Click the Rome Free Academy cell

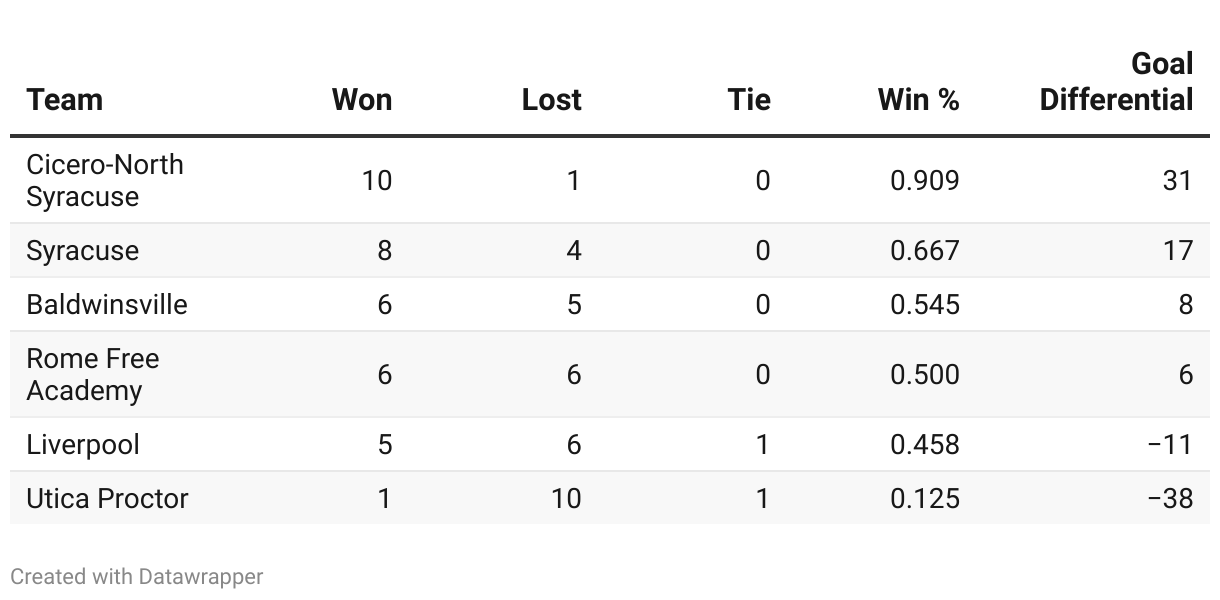tap(93, 374)
